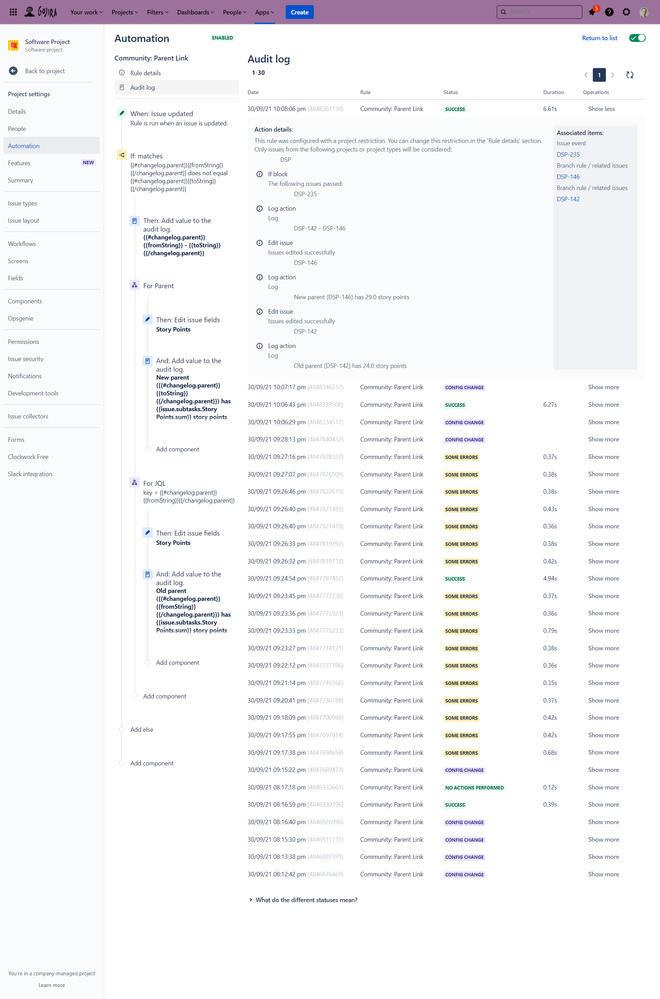Open the Help question mark icon
This screenshot has height=999, width=660.
[x=610, y=11]
